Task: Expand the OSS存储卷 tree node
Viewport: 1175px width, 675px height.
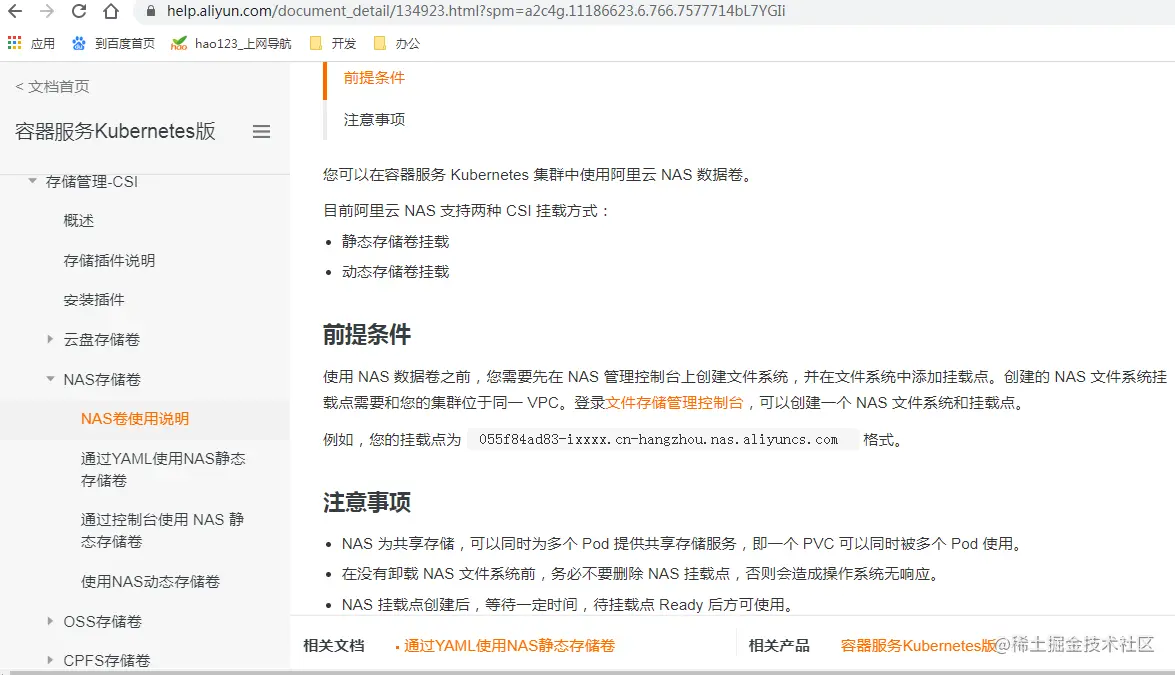Action: tap(50, 621)
